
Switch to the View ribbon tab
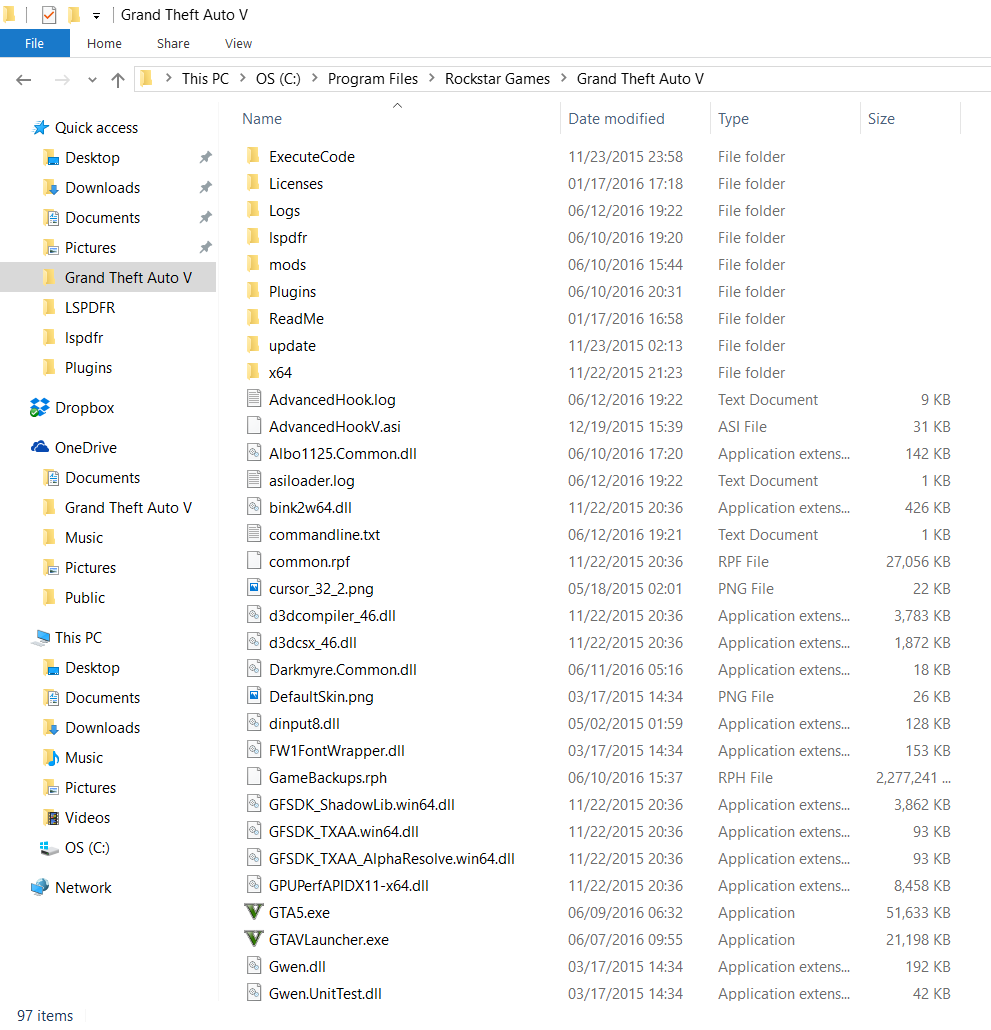point(238,43)
